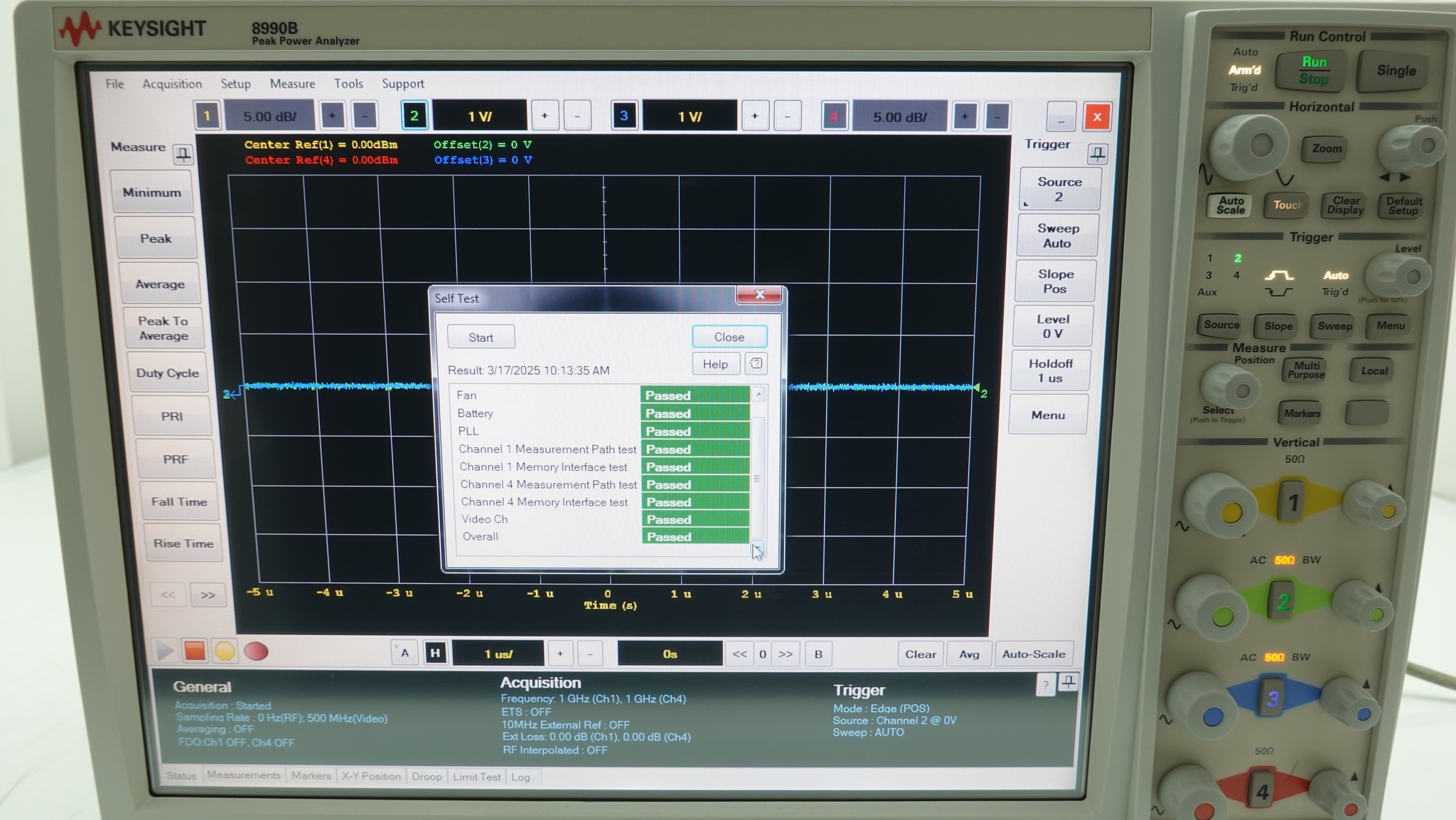Viewport: 1456px width, 820px height.
Task: Select the Fall Time measurement
Action: 179,501
